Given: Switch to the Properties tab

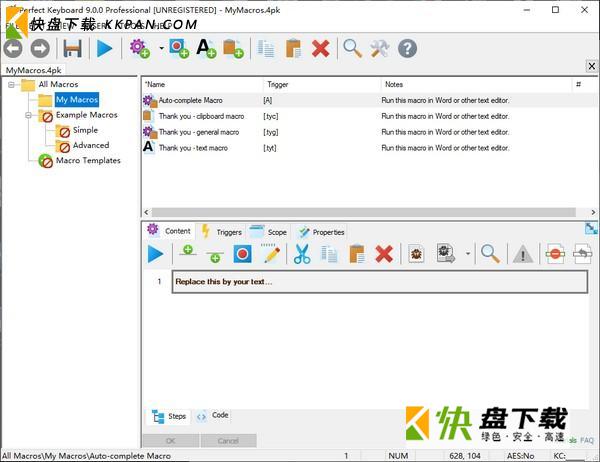Looking at the screenshot, I should pos(321,232).
